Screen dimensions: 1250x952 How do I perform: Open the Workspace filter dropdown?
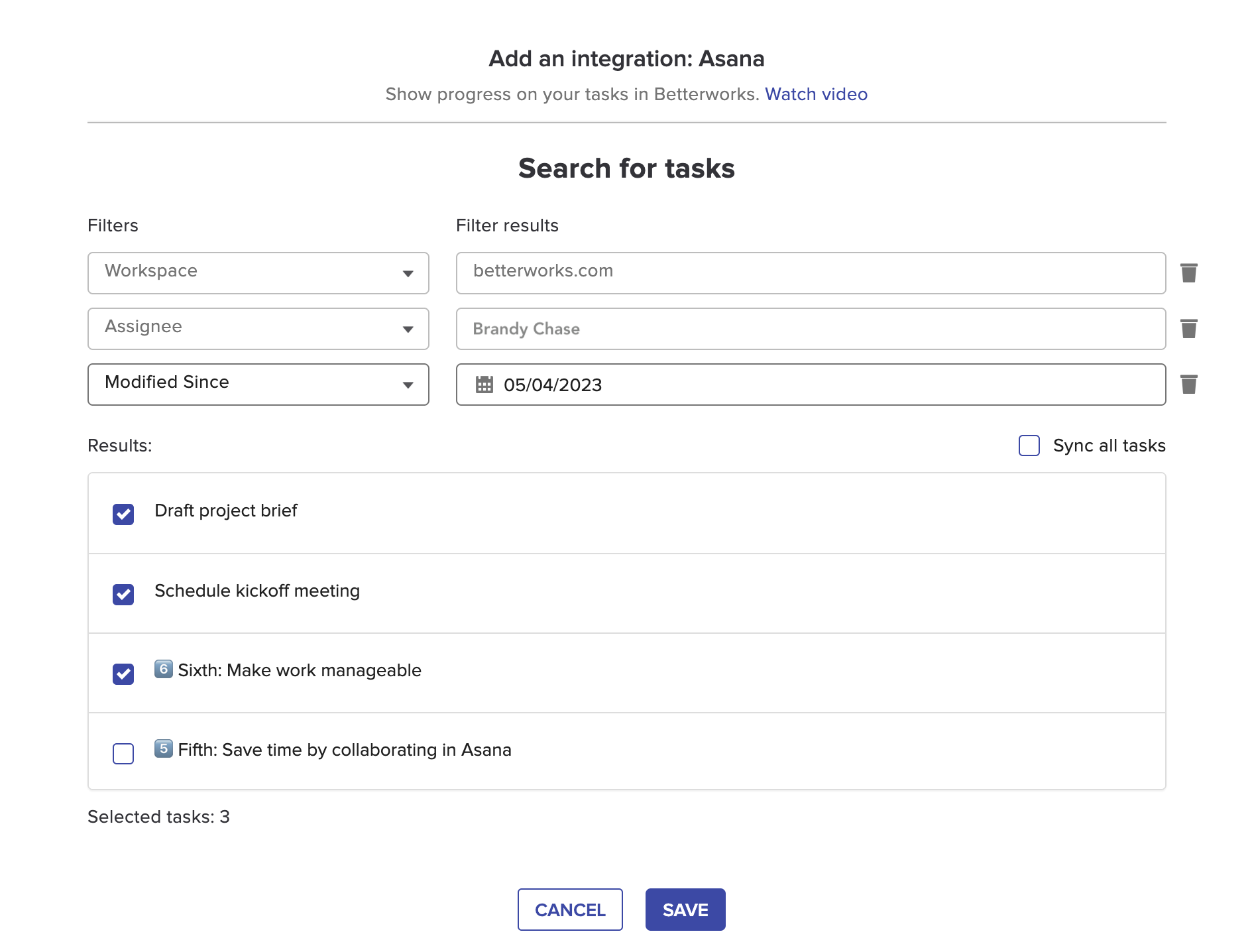(258, 273)
